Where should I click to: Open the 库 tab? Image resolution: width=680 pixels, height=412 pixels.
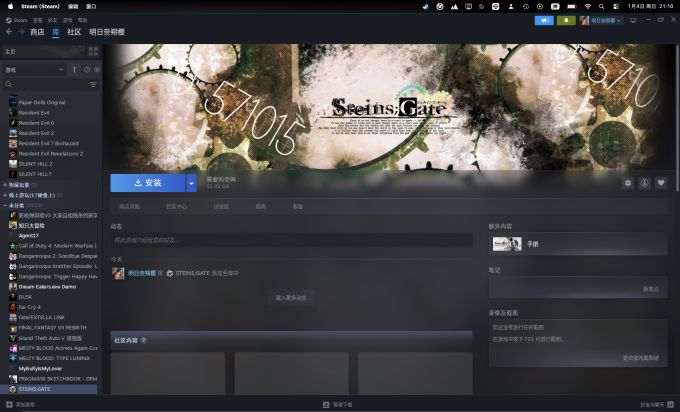[56, 32]
